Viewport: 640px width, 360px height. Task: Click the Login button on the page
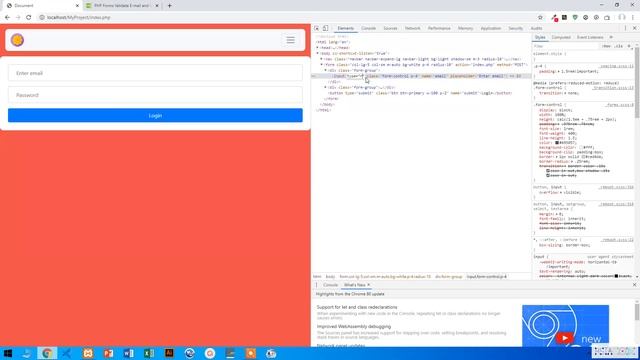[155, 116]
